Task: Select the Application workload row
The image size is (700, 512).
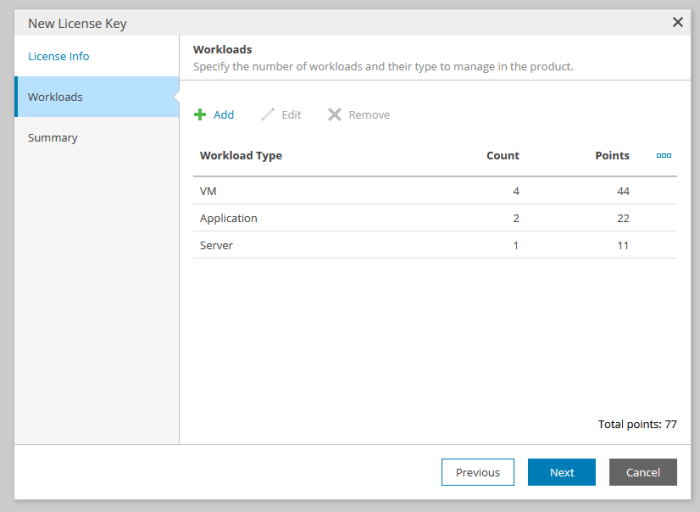Action: pos(435,218)
